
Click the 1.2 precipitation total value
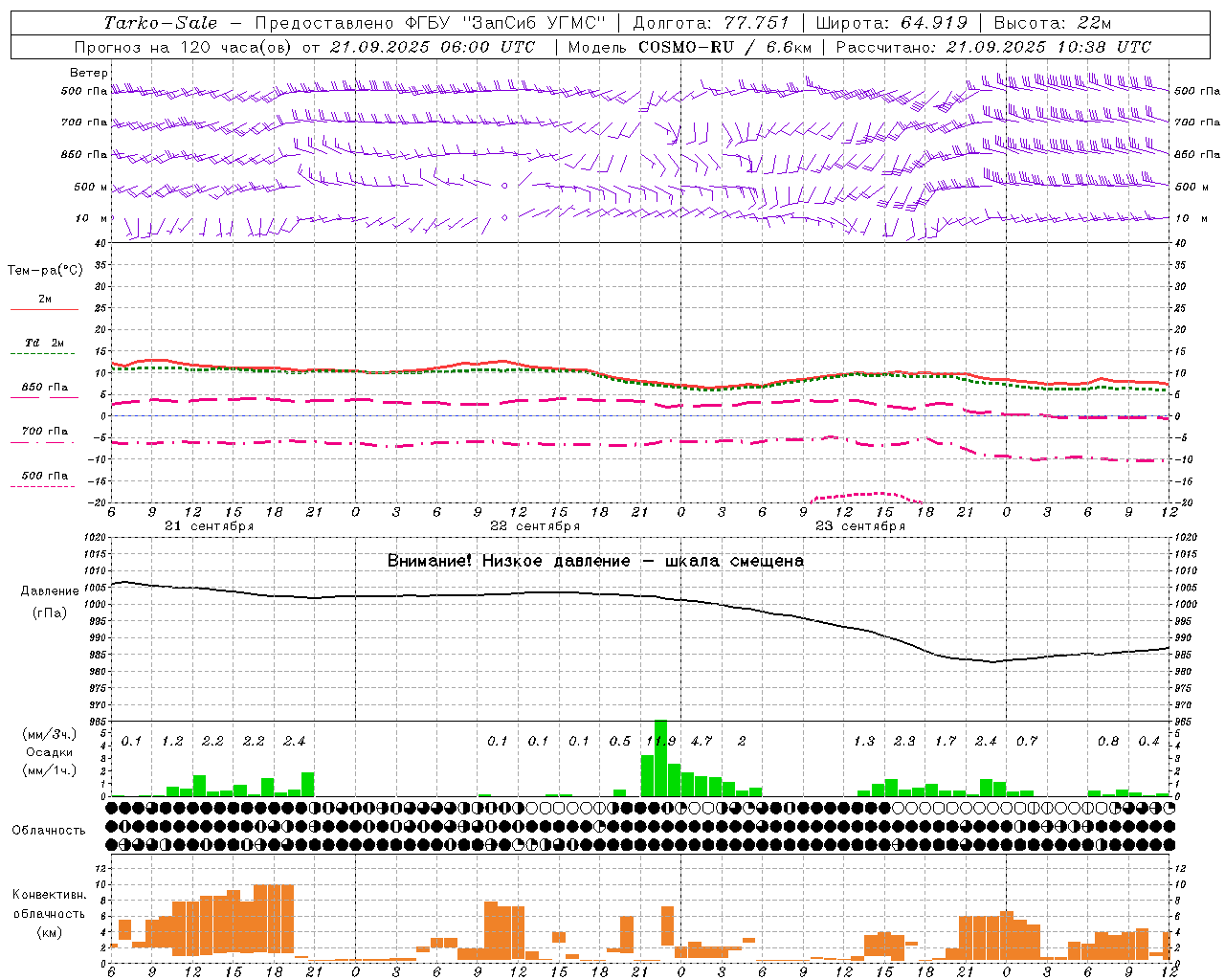[x=172, y=742]
